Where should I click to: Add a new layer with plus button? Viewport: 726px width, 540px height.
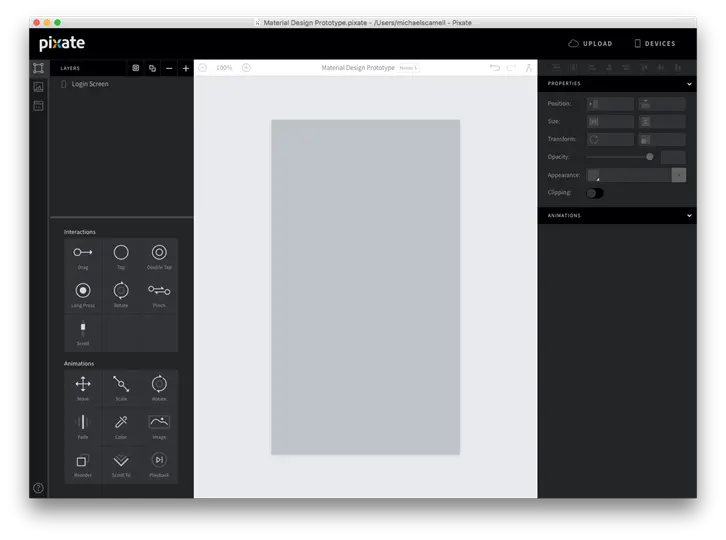coord(186,68)
